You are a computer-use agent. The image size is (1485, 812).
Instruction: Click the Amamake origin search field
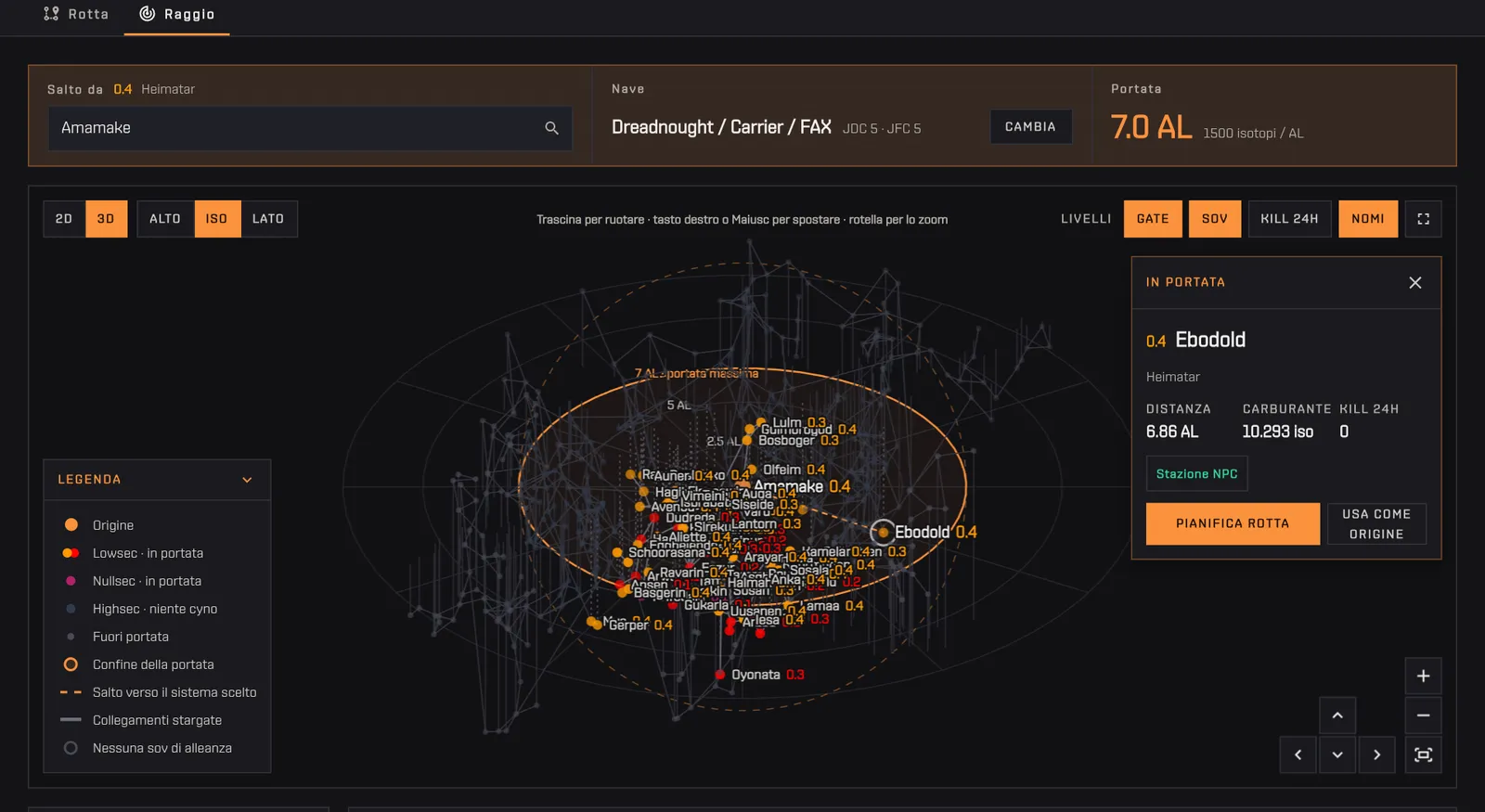pos(310,128)
